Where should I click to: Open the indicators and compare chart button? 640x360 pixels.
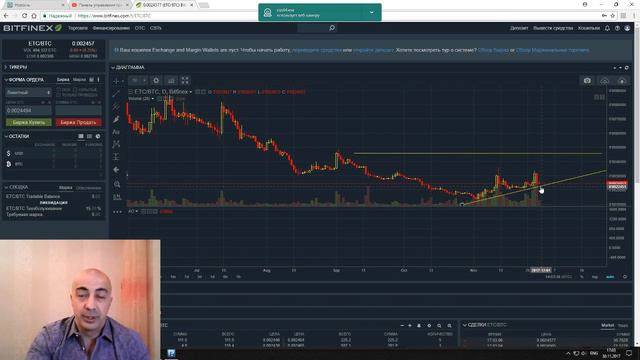coord(171,80)
